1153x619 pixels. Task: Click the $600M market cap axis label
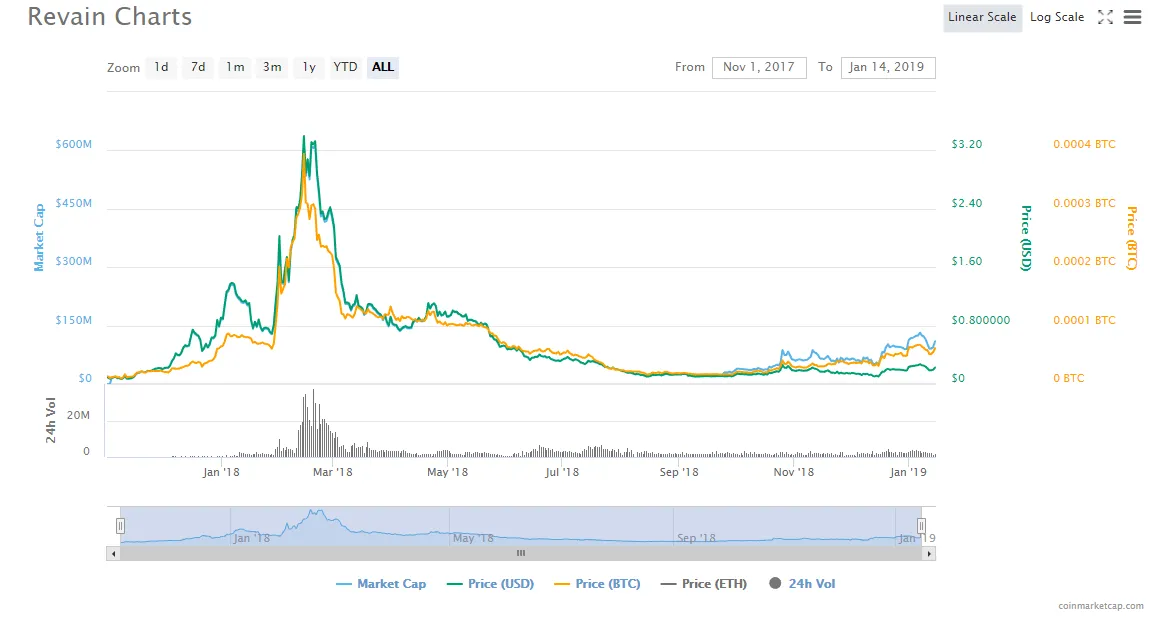coord(74,144)
